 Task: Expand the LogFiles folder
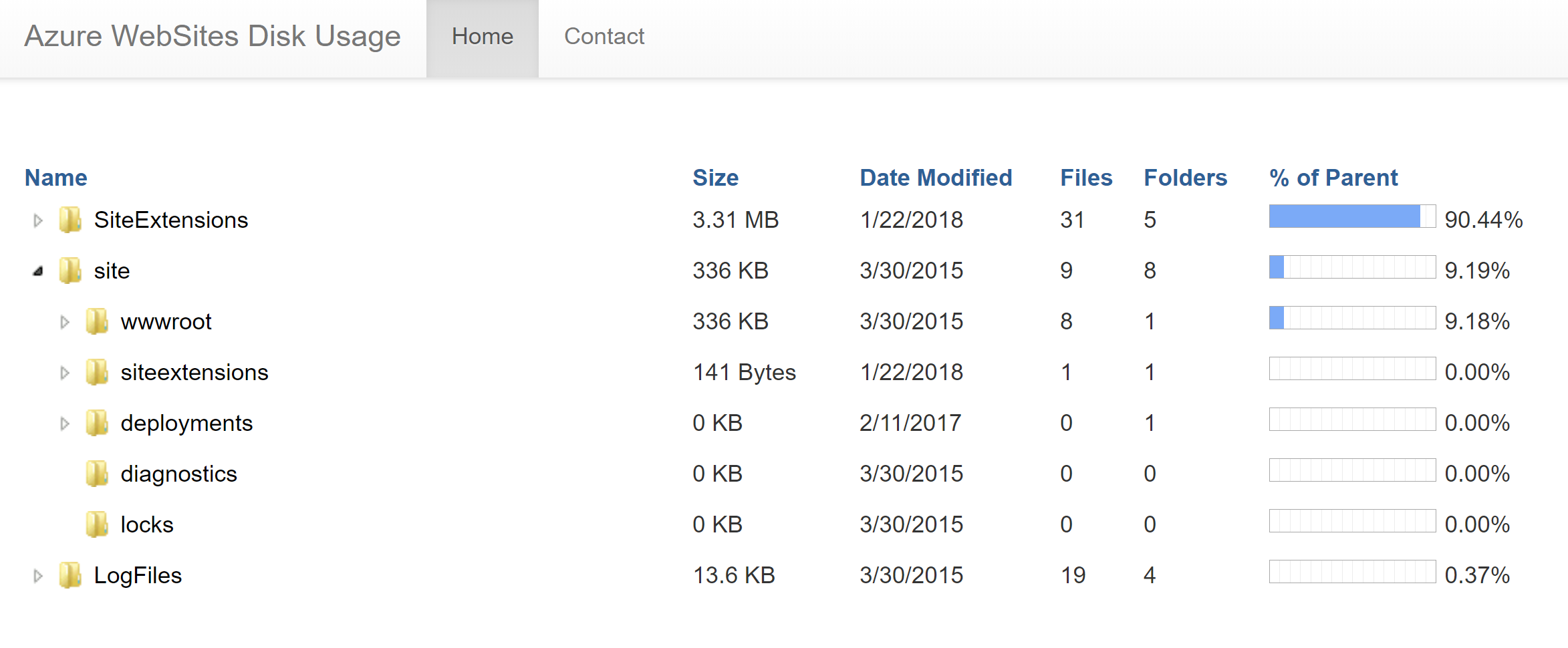pos(38,576)
